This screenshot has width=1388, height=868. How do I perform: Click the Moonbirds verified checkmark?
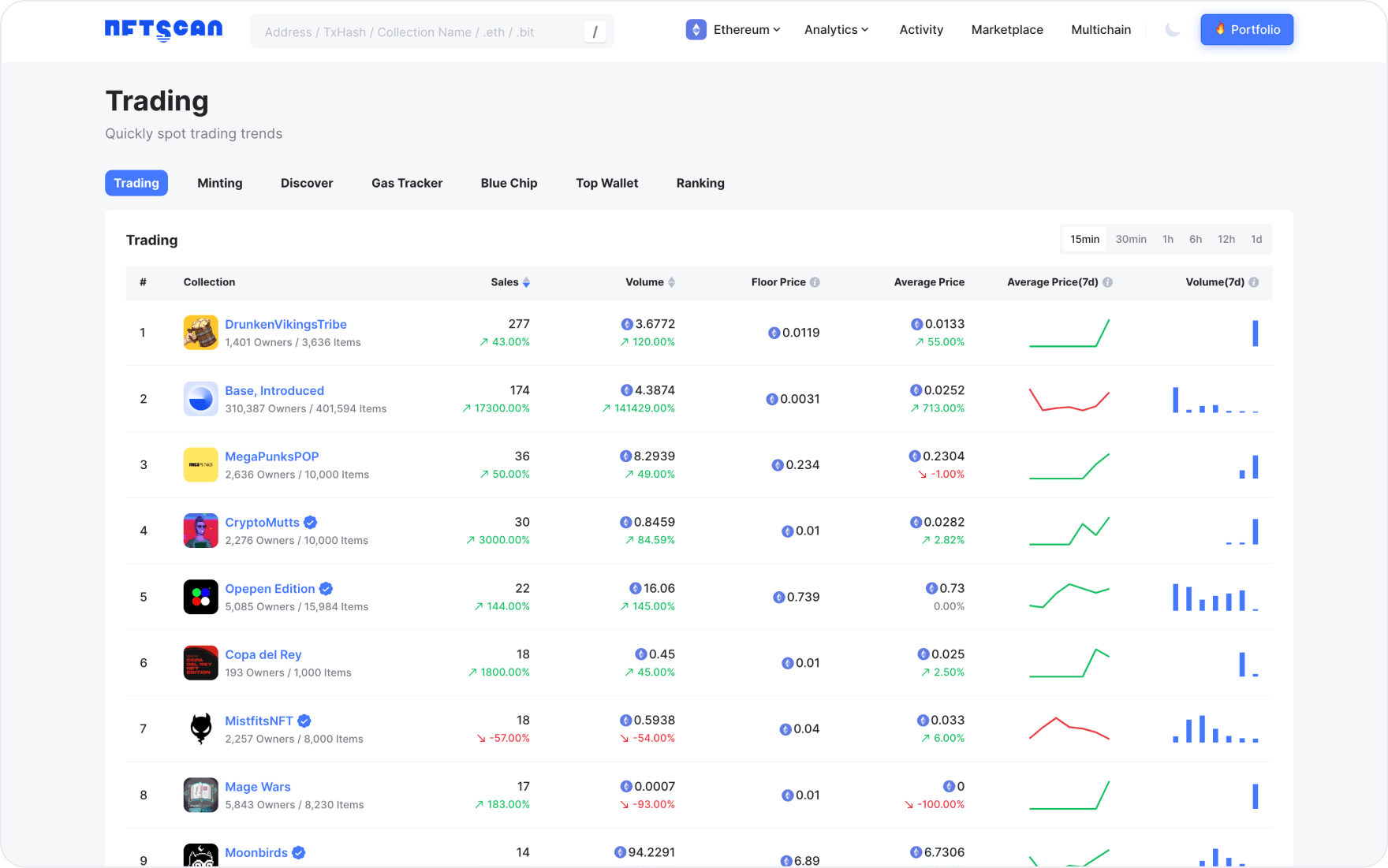point(297,852)
